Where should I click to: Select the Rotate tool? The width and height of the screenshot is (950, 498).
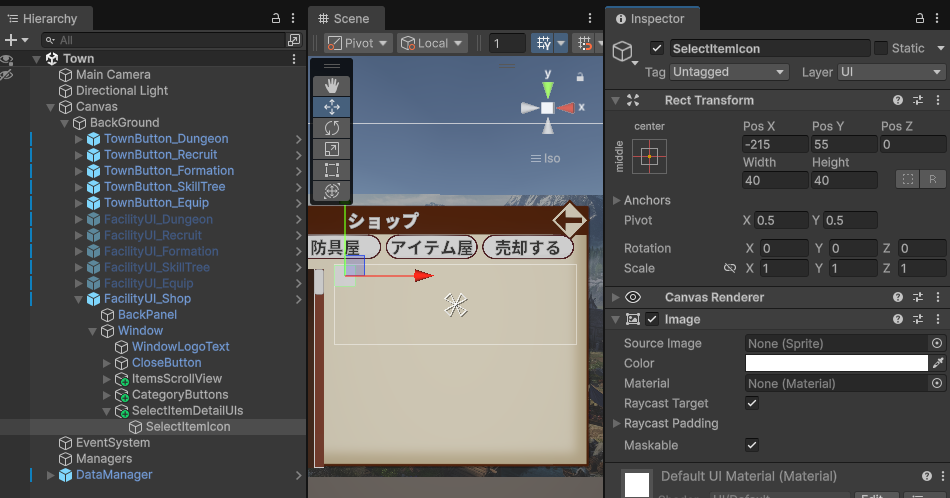tap(332, 128)
